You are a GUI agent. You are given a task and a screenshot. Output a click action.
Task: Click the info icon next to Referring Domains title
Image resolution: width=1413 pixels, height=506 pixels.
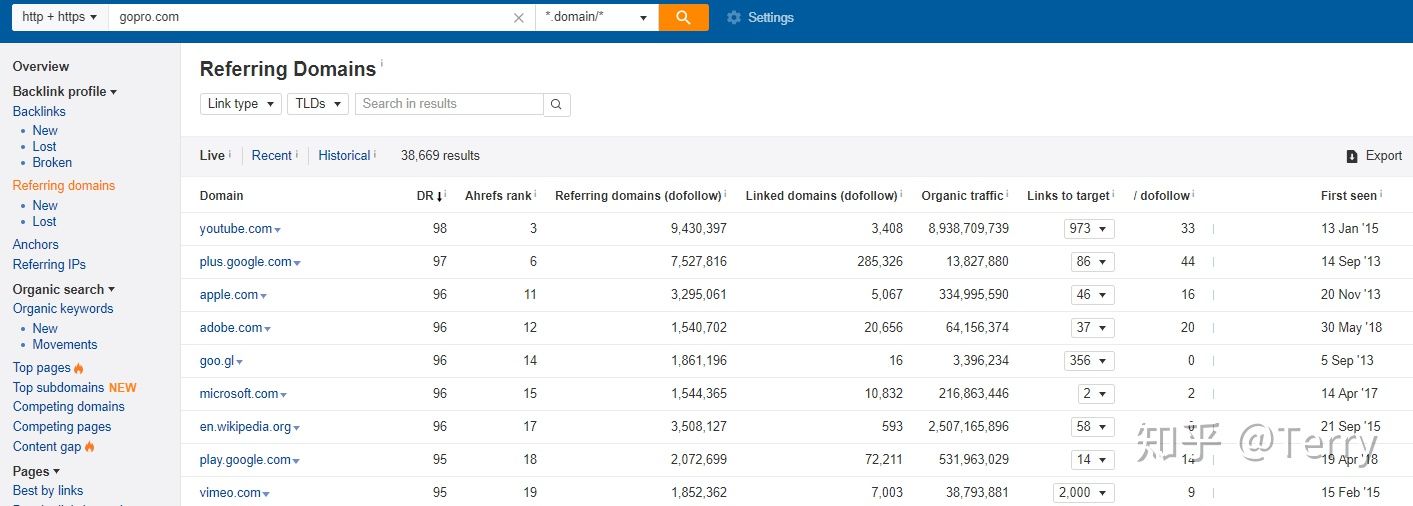point(382,63)
